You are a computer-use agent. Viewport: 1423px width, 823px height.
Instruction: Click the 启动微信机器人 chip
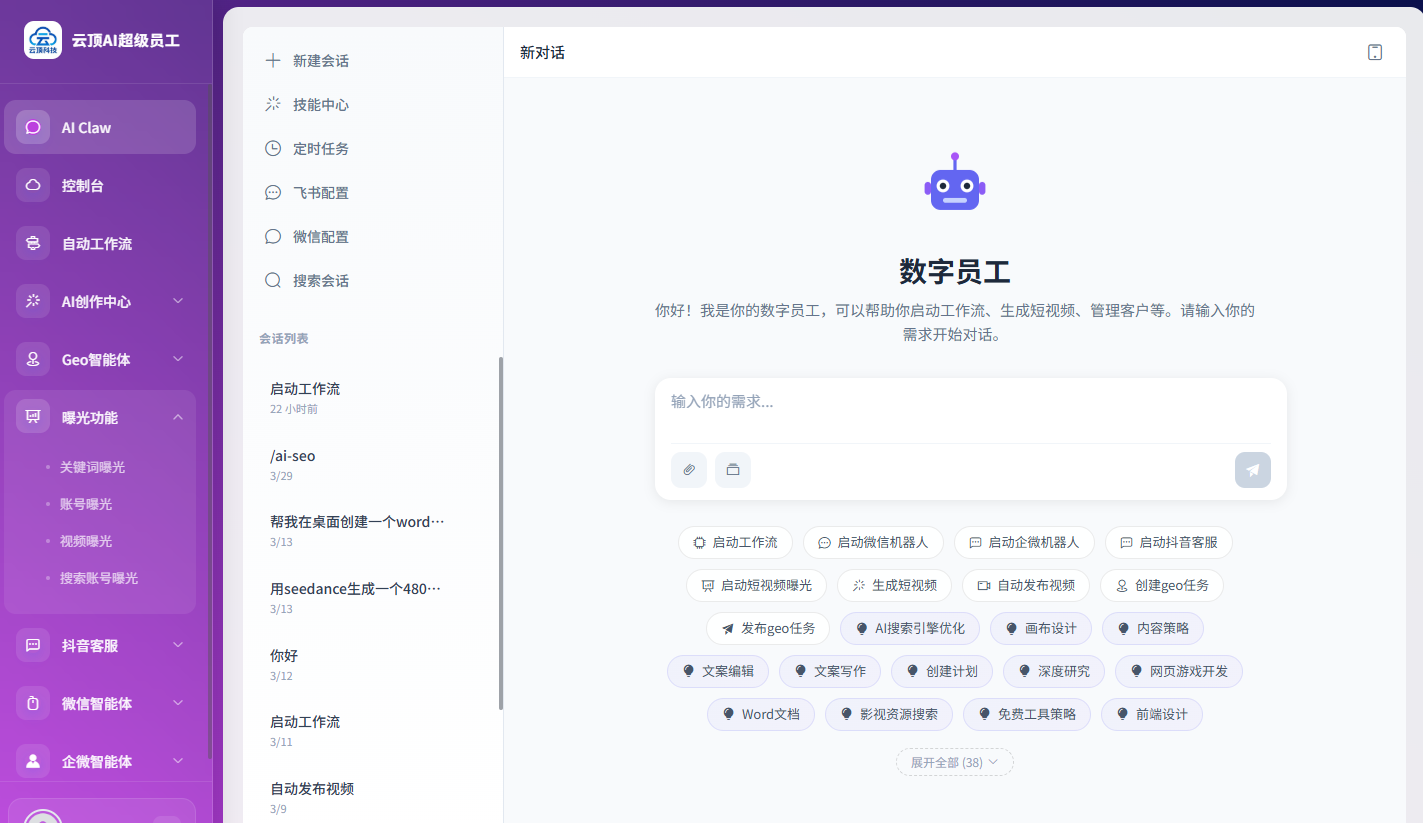[873, 542]
